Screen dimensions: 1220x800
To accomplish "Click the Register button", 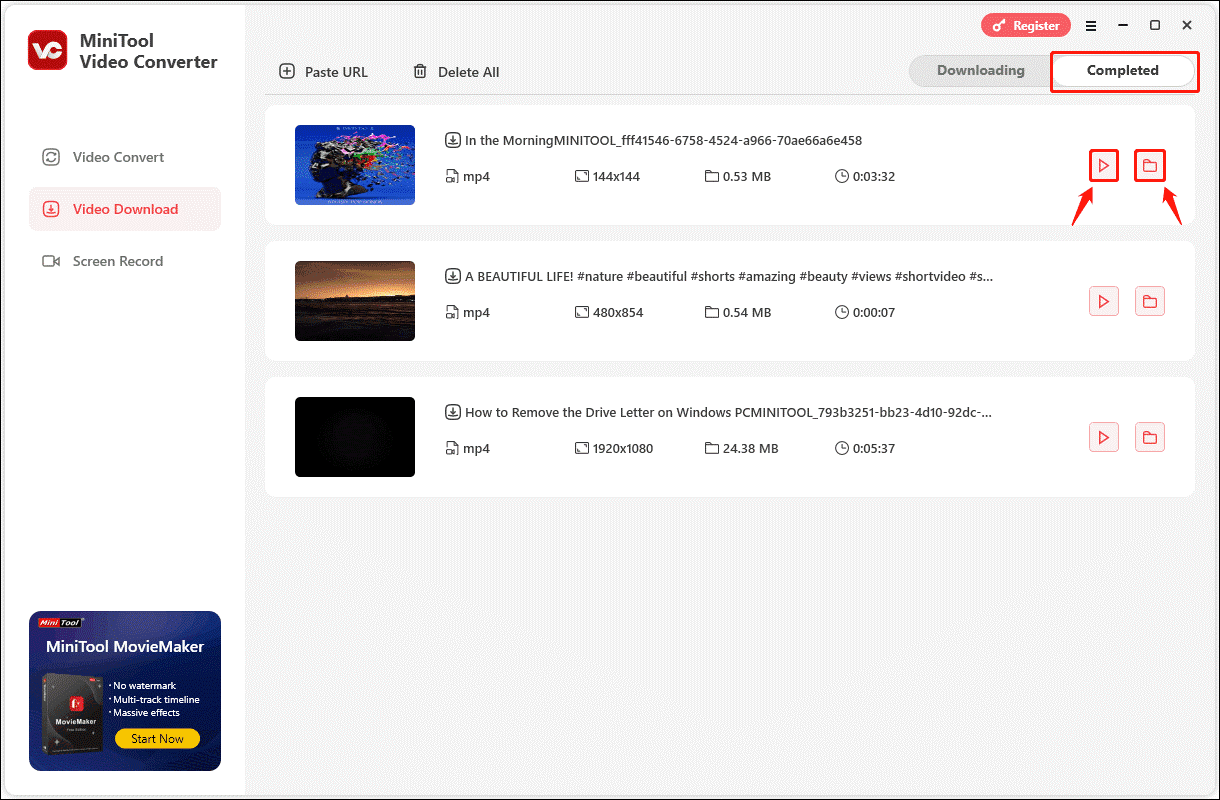I will pos(1025,25).
